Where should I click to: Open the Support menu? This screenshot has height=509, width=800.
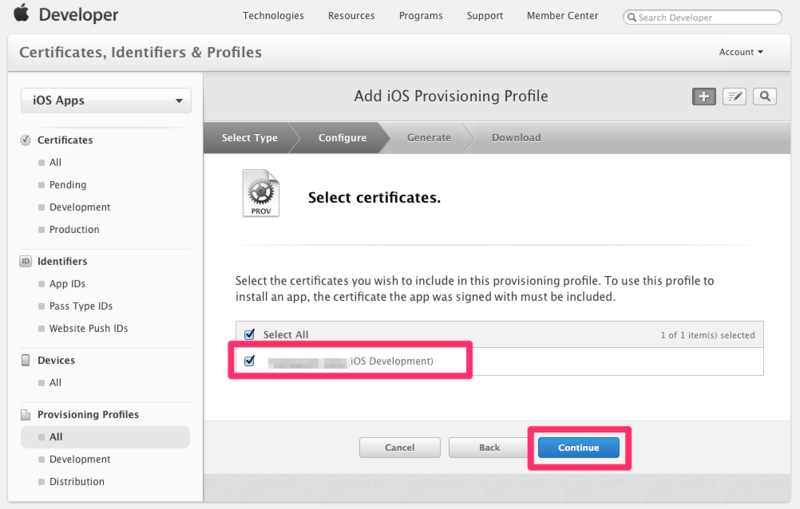485,16
